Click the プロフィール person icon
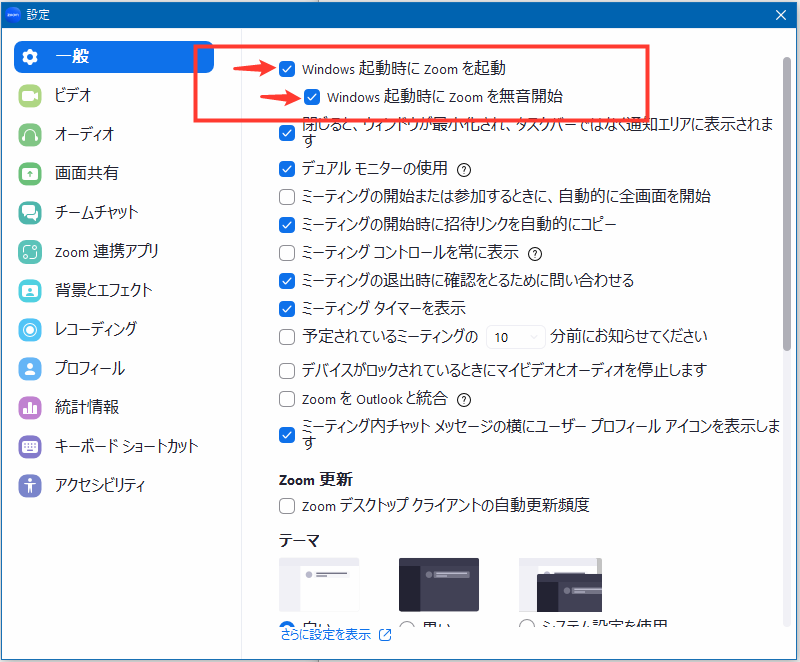800x662 pixels. click(30, 368)
